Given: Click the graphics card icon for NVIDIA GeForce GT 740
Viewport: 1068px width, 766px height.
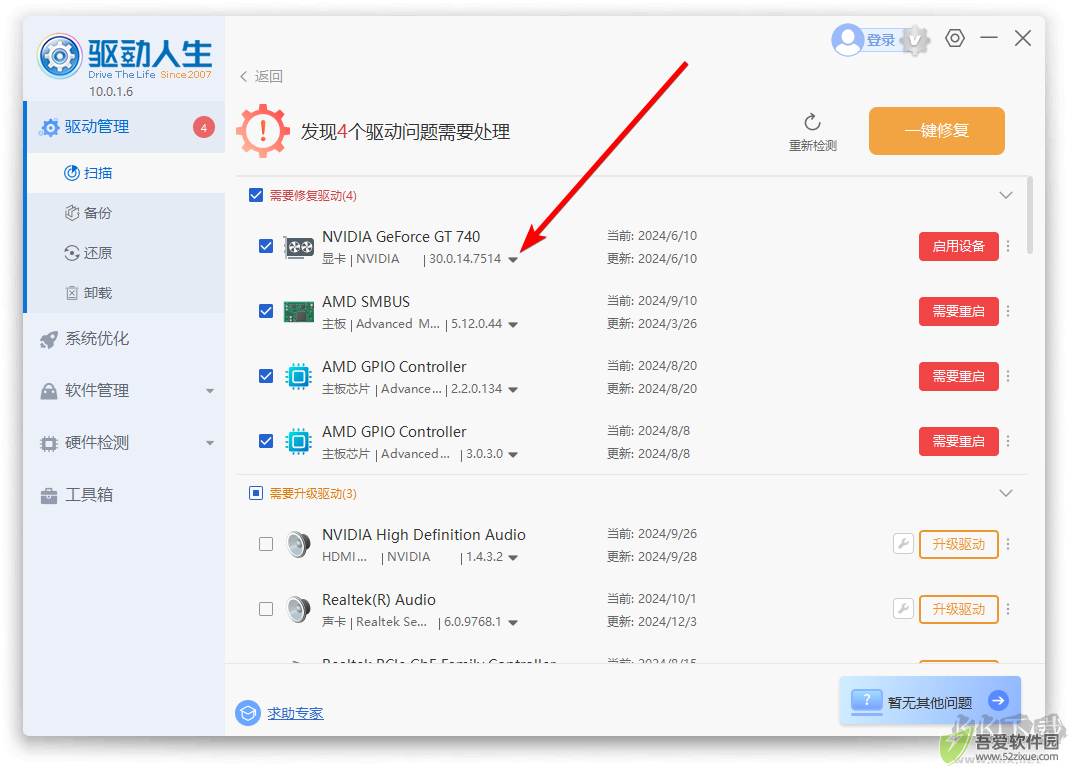Looking at the screenshot, I should 298,246.
